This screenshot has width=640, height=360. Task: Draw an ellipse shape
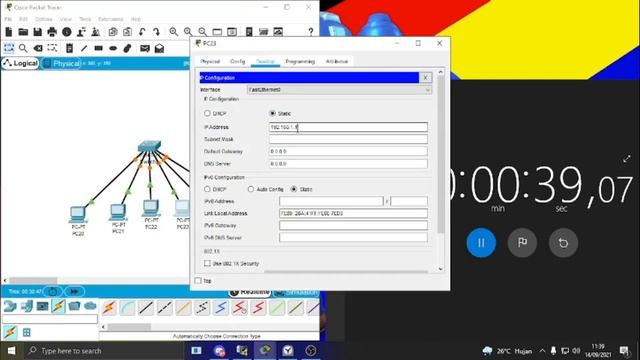point(113,48)
